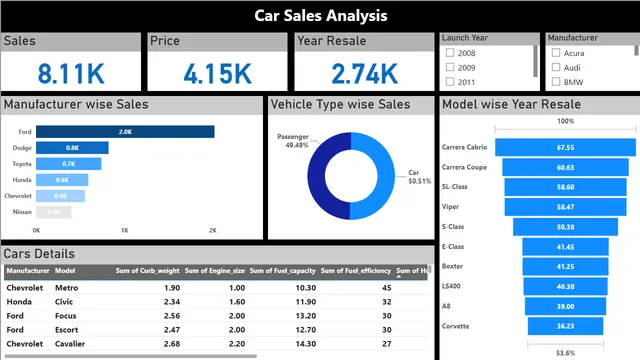This screenshot has width=640, height=360.
Task: Click the Launch Year slicer header
Action: [x=464, y=38]
